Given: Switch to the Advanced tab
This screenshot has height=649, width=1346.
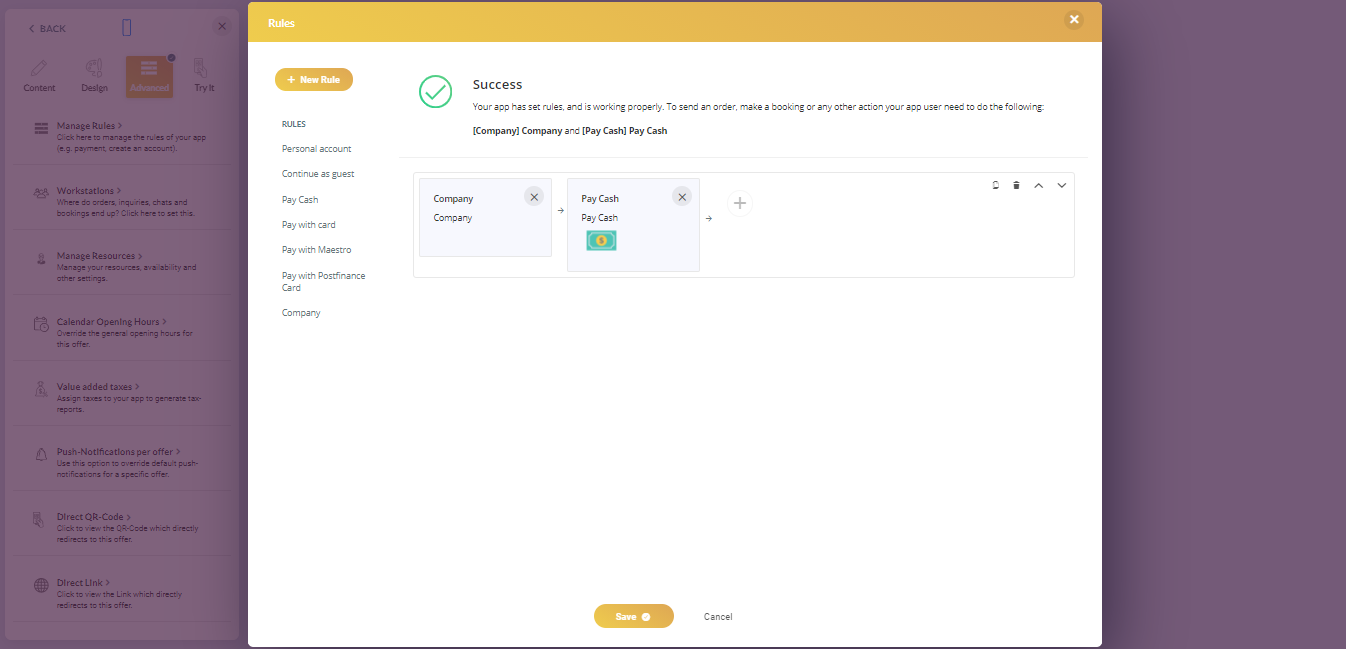Looking at the screenshot, I should pos(149,77).
